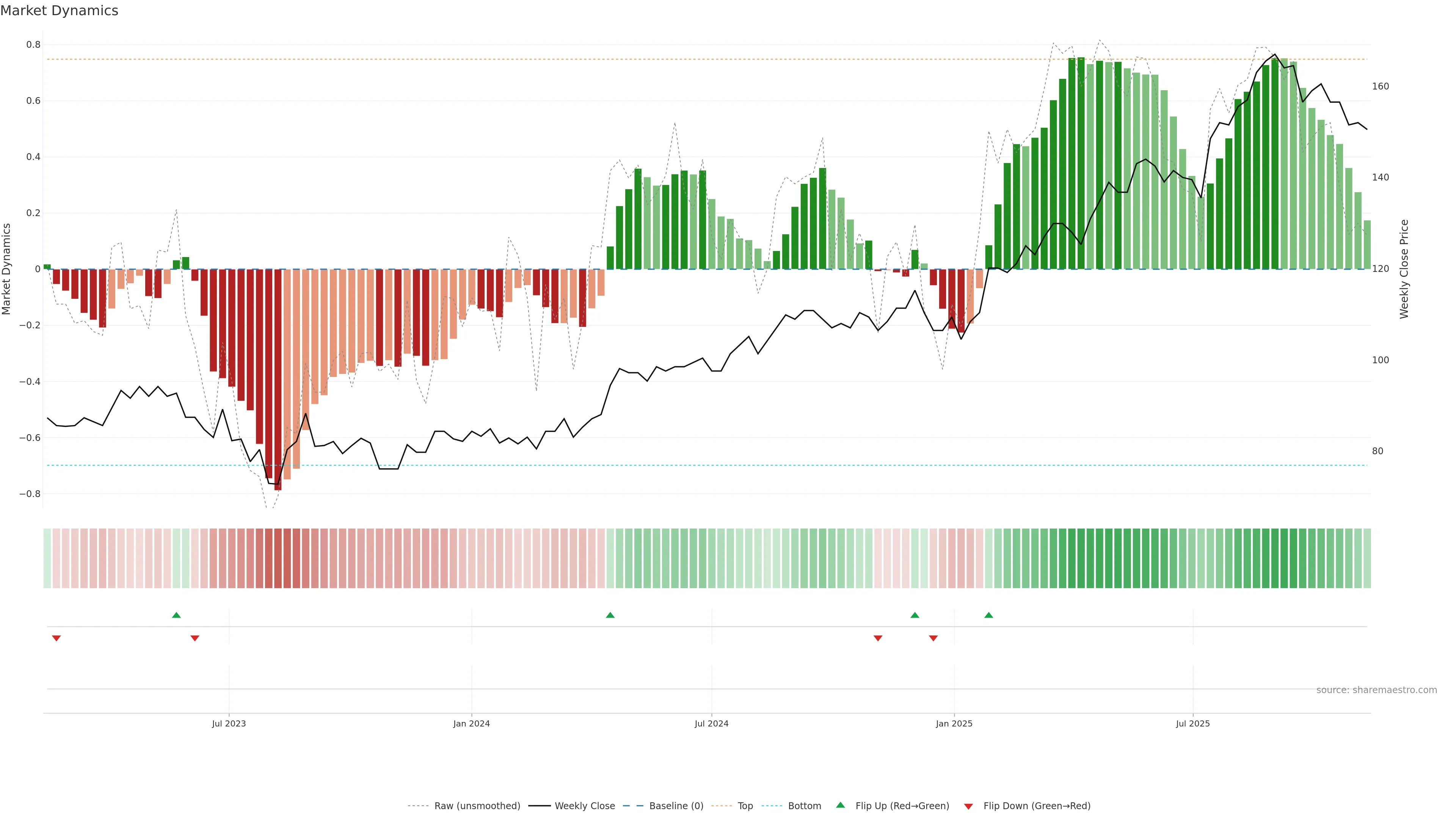
Task: Click the orange dashed Top line swatch in legend
Action: pos(721,806)
